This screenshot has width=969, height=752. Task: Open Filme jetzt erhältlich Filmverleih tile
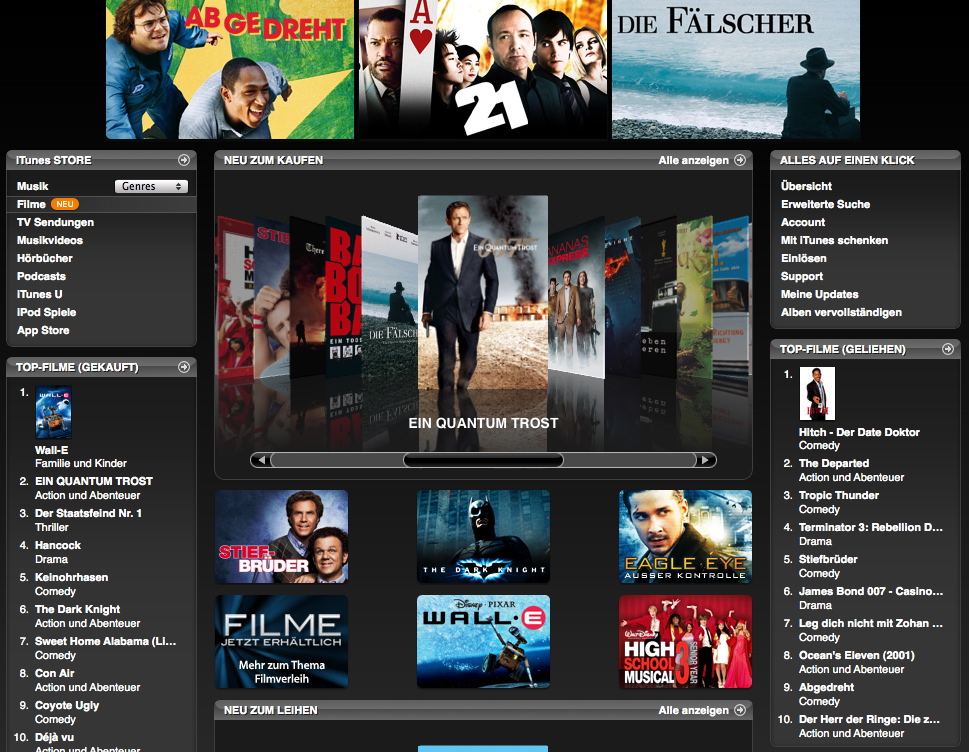(x=281, y=641)
